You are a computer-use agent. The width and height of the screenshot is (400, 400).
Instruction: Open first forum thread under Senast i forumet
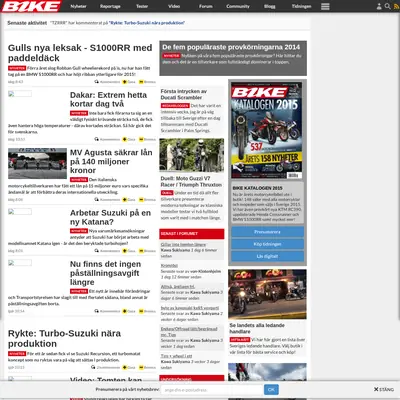tap(183, 245)
